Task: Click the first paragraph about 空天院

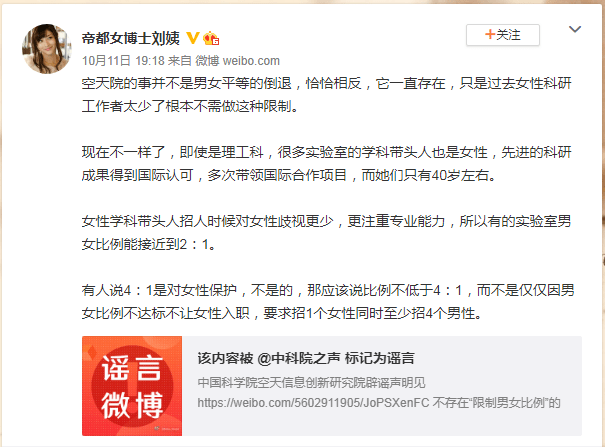Action: pyautogui.click(x=326, y=94)
